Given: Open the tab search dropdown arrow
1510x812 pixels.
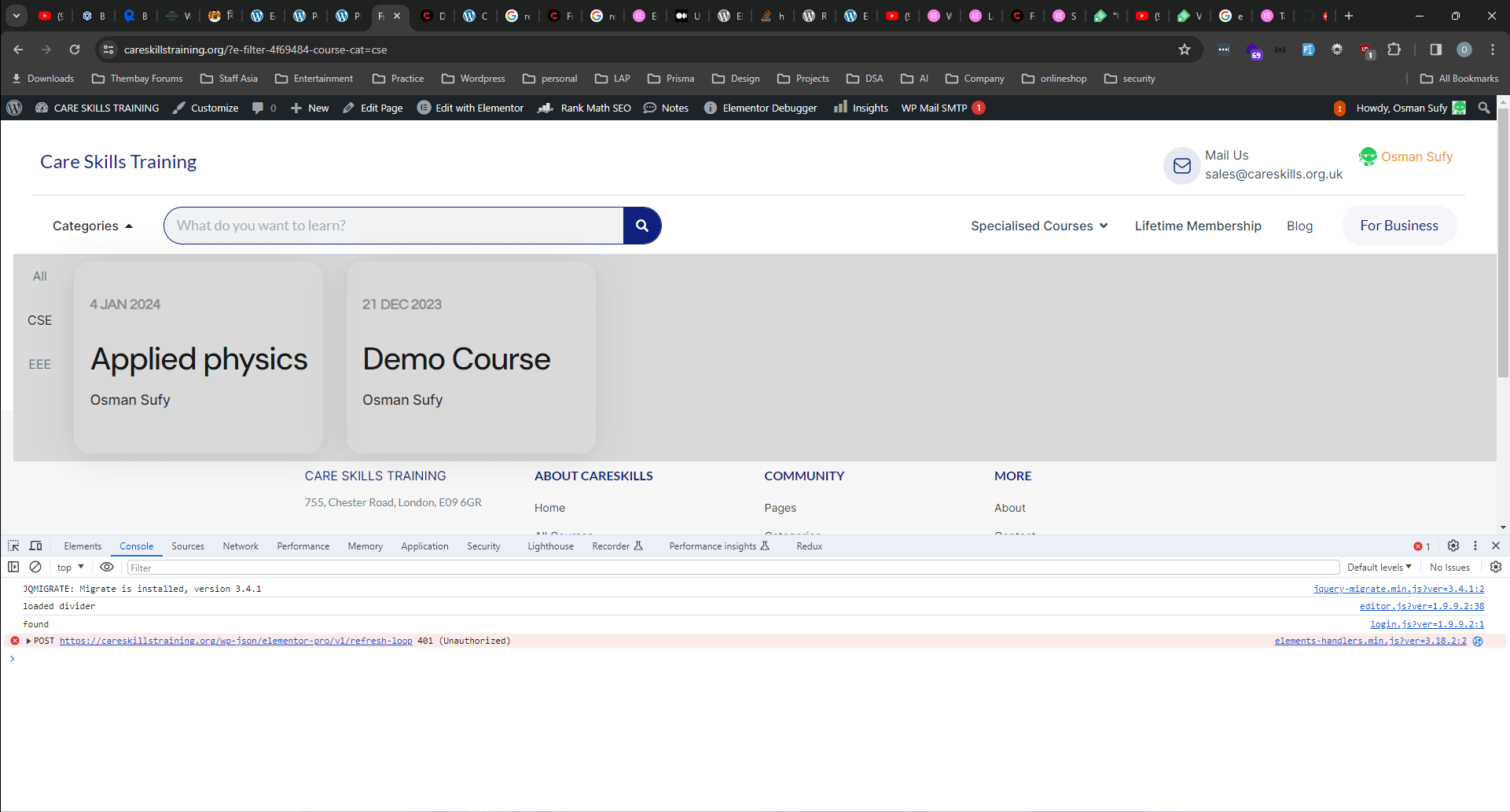Looking at the screenshot, I should pyautogui.click(x=17, y=16).
